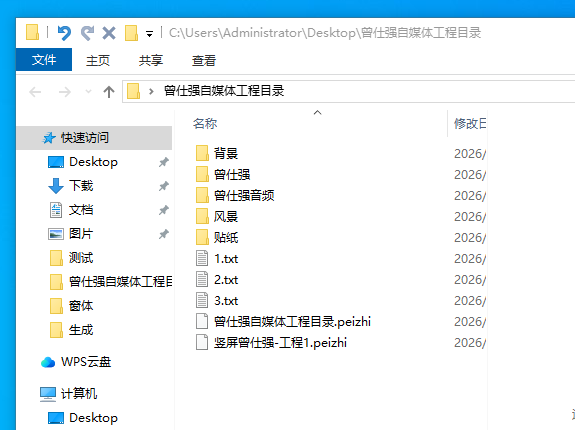Click the partially visible 修改日期 column header
This screenshot has width=575, height=430.
coord(470,124)
